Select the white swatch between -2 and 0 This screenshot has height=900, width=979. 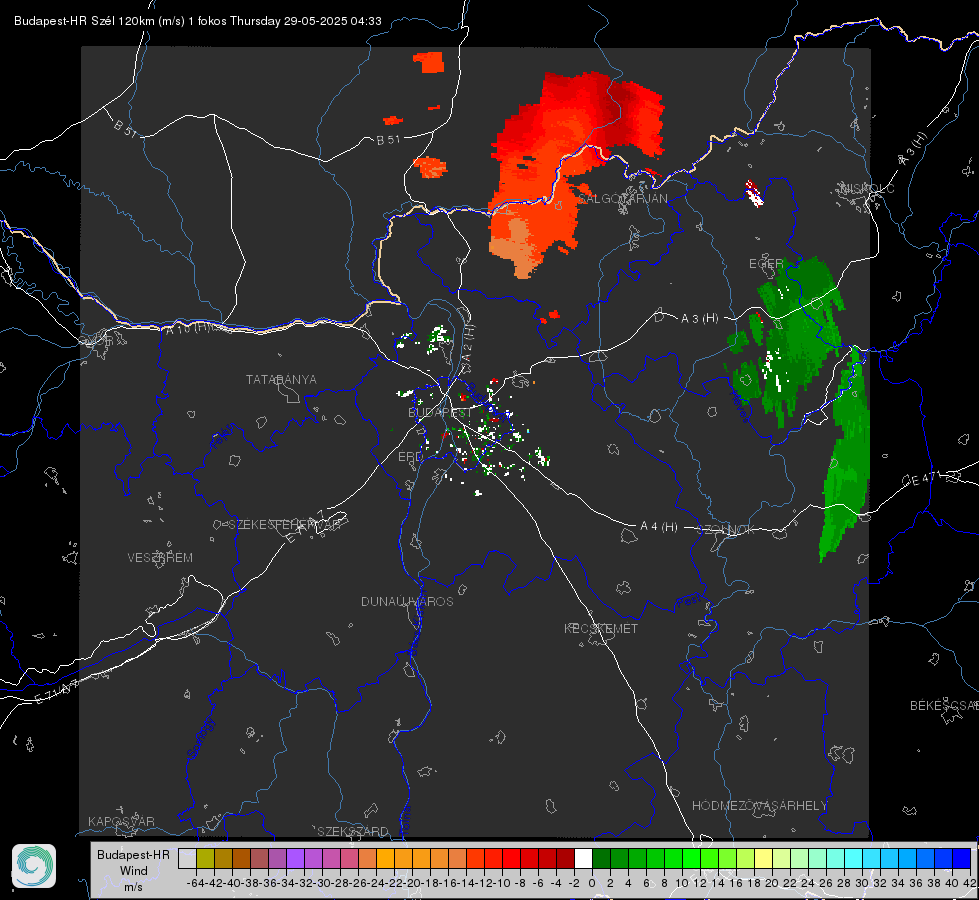tap(583, 858)
